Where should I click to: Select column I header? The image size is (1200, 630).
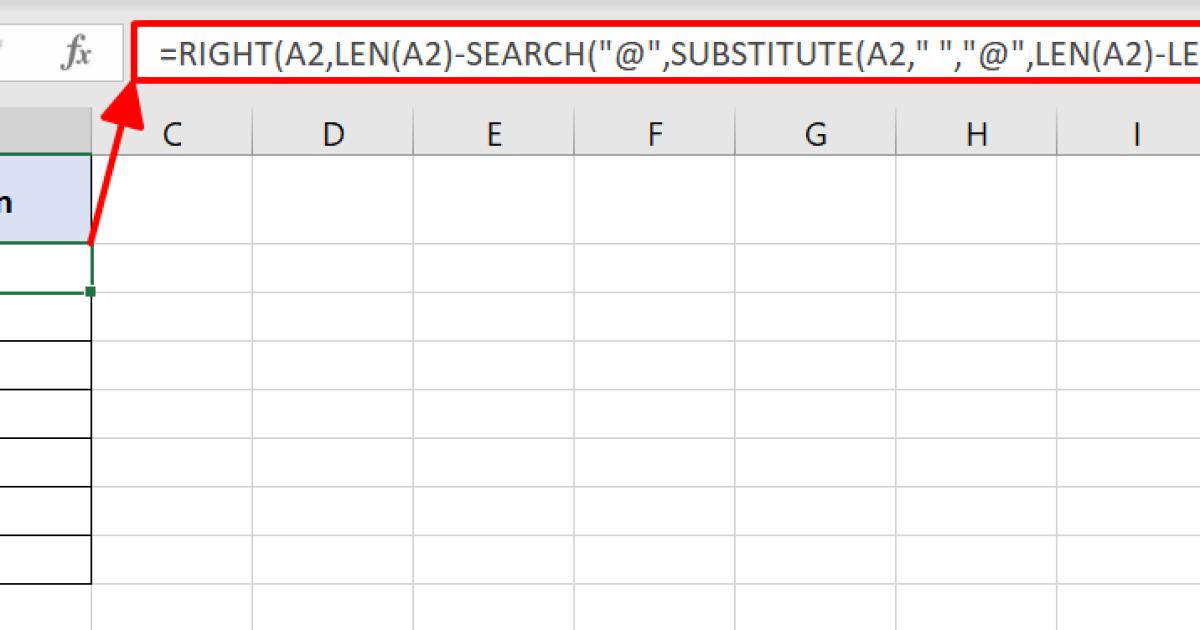coord(1138,135)
